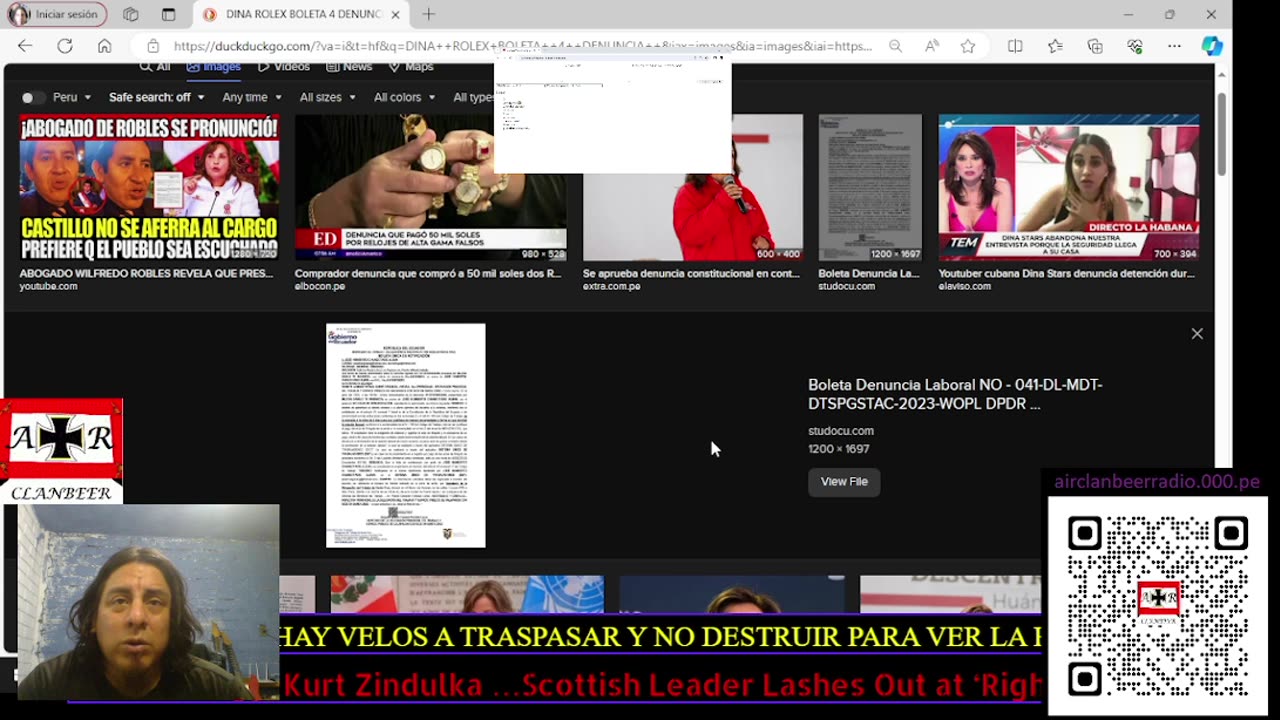The height and width of the screenshot is (720, 1280).
Task: Open the zoom magnifier in address bar
Action: [x=895, y=46]
